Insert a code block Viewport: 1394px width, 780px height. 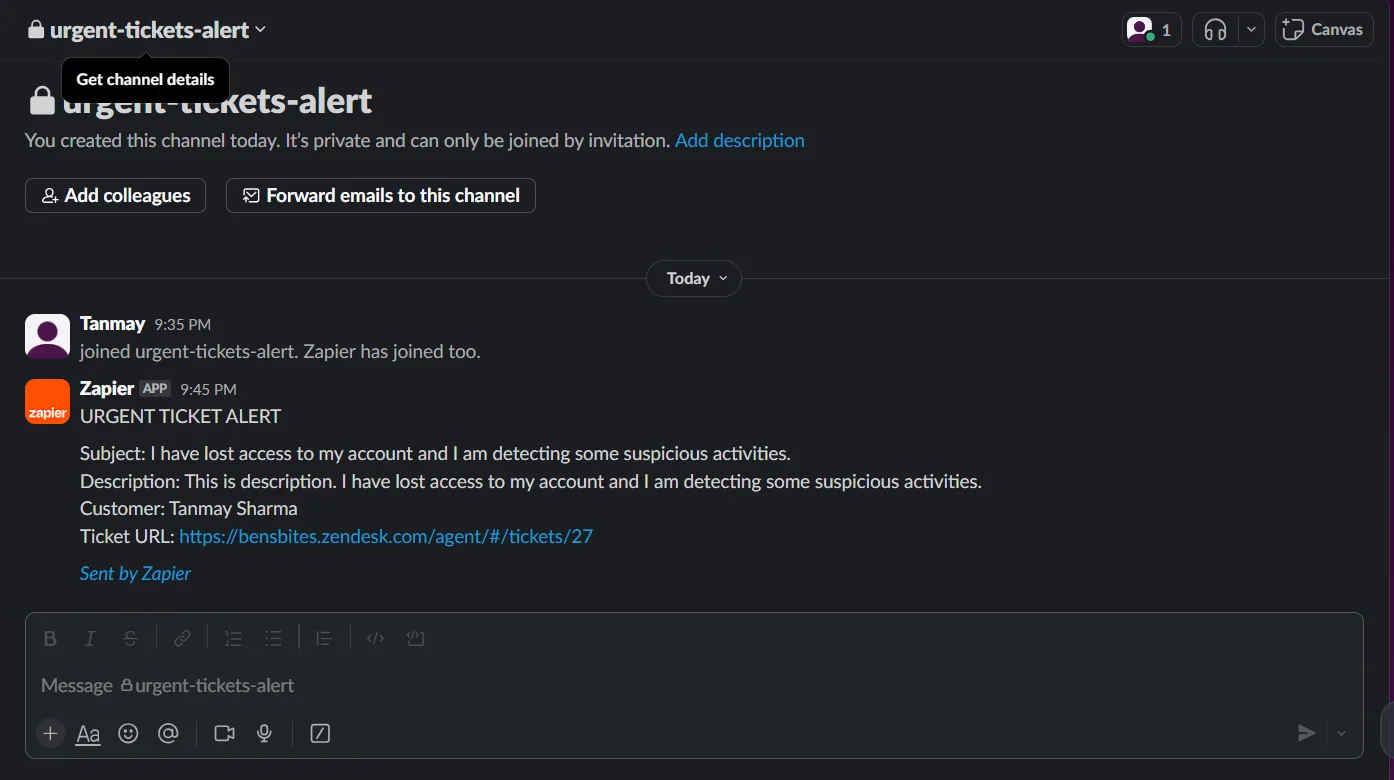point(416,638)
